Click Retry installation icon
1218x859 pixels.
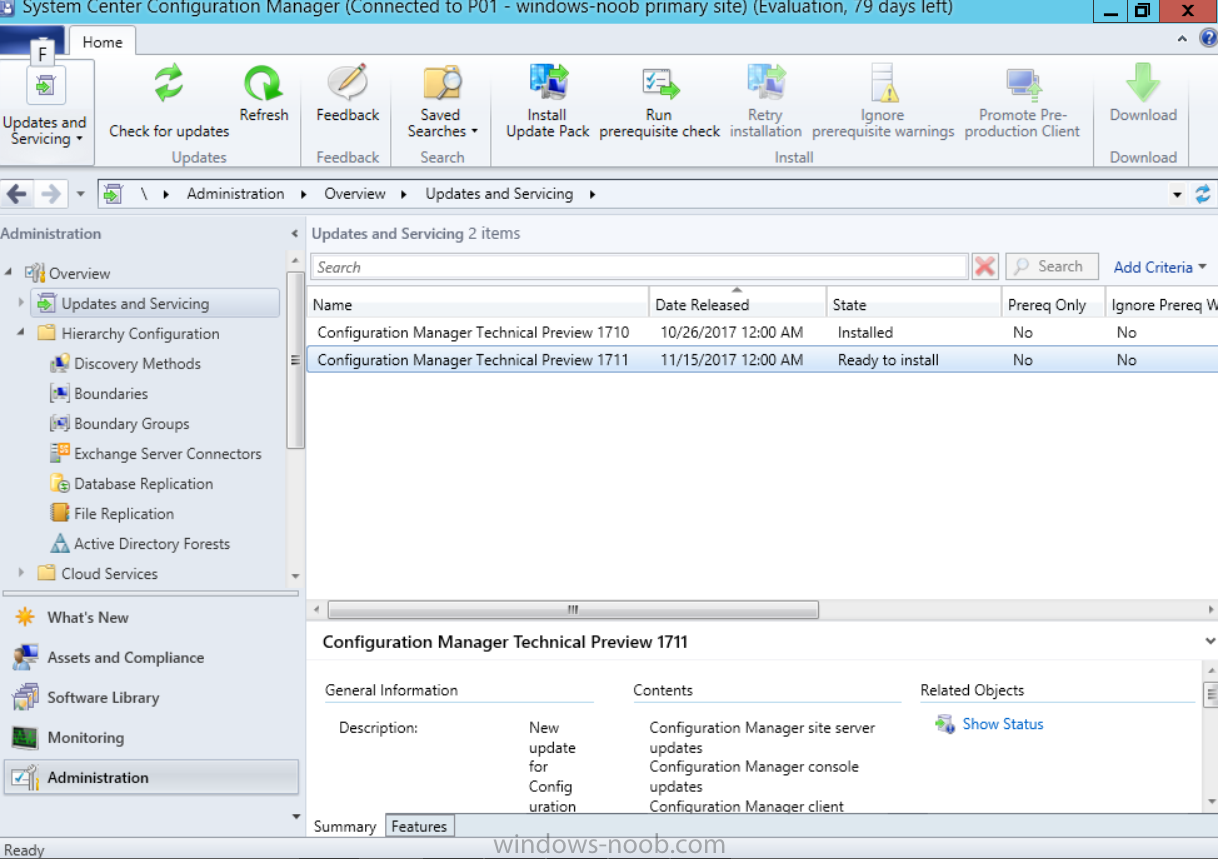765,84
